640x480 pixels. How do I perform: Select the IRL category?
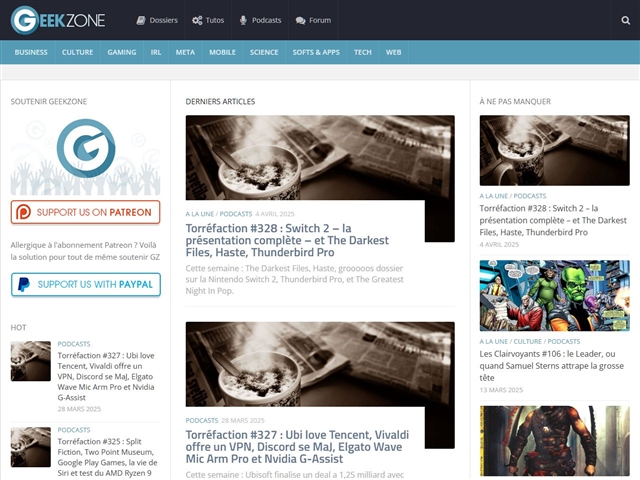click(x=156, y=52)
